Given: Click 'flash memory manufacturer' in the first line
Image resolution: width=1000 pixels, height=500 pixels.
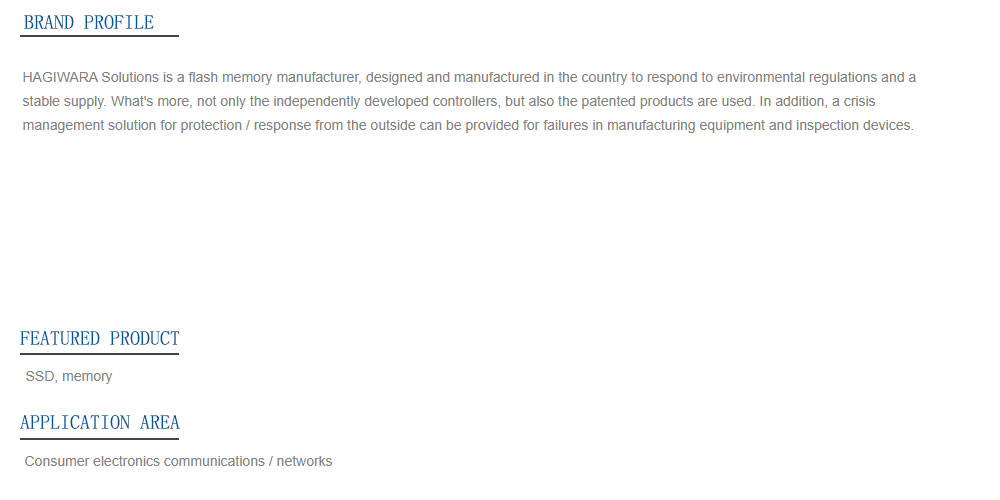Looking at the screenshot, I should (x=275, y=78).
